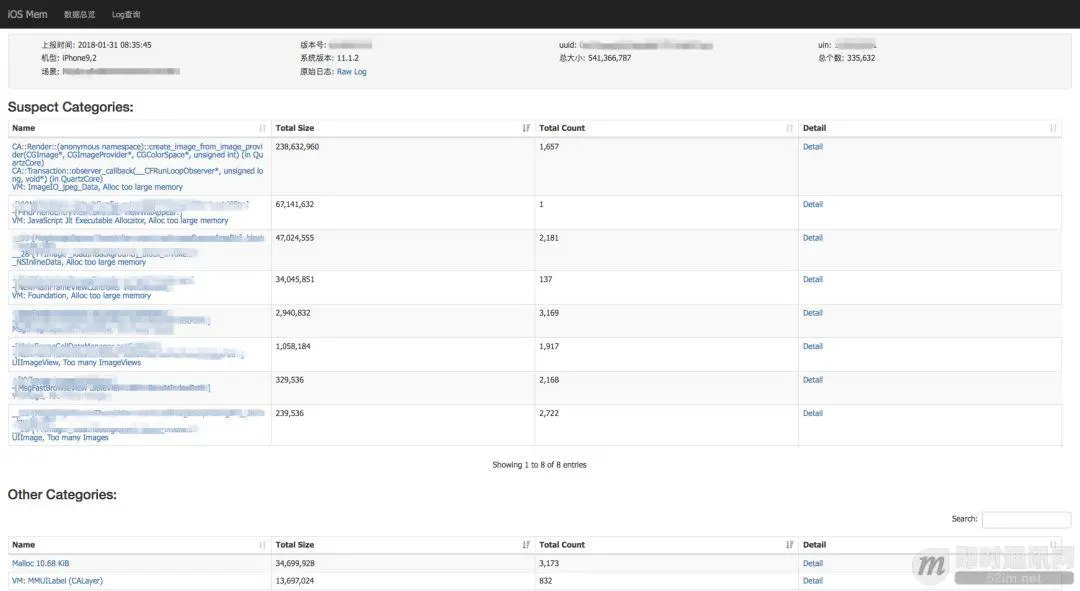Open Detail for the 1,058,184 row
The image size is (1080, 591).
[813, 346]
